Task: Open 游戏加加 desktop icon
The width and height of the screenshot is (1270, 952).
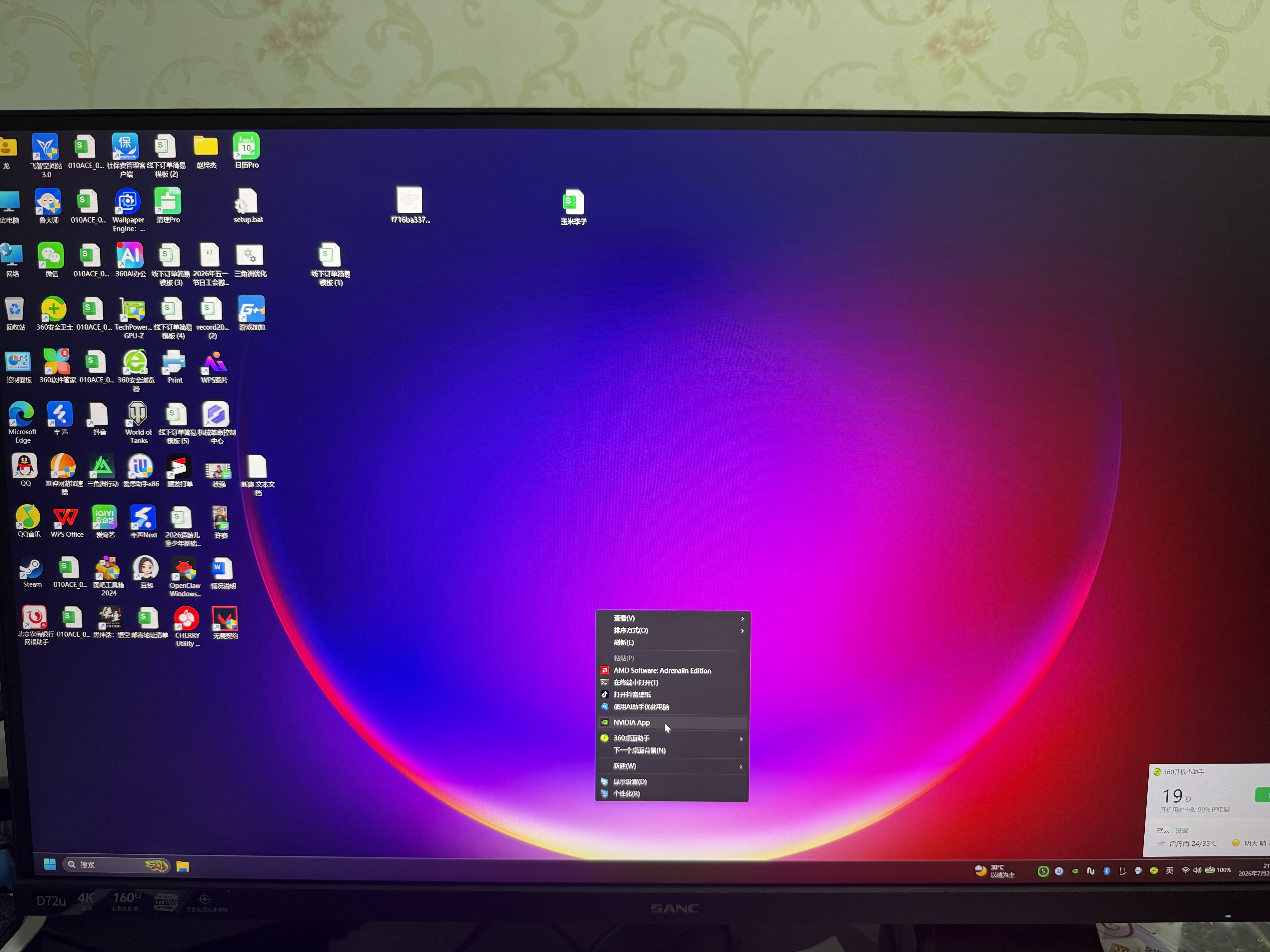Action: click(252, 313)
